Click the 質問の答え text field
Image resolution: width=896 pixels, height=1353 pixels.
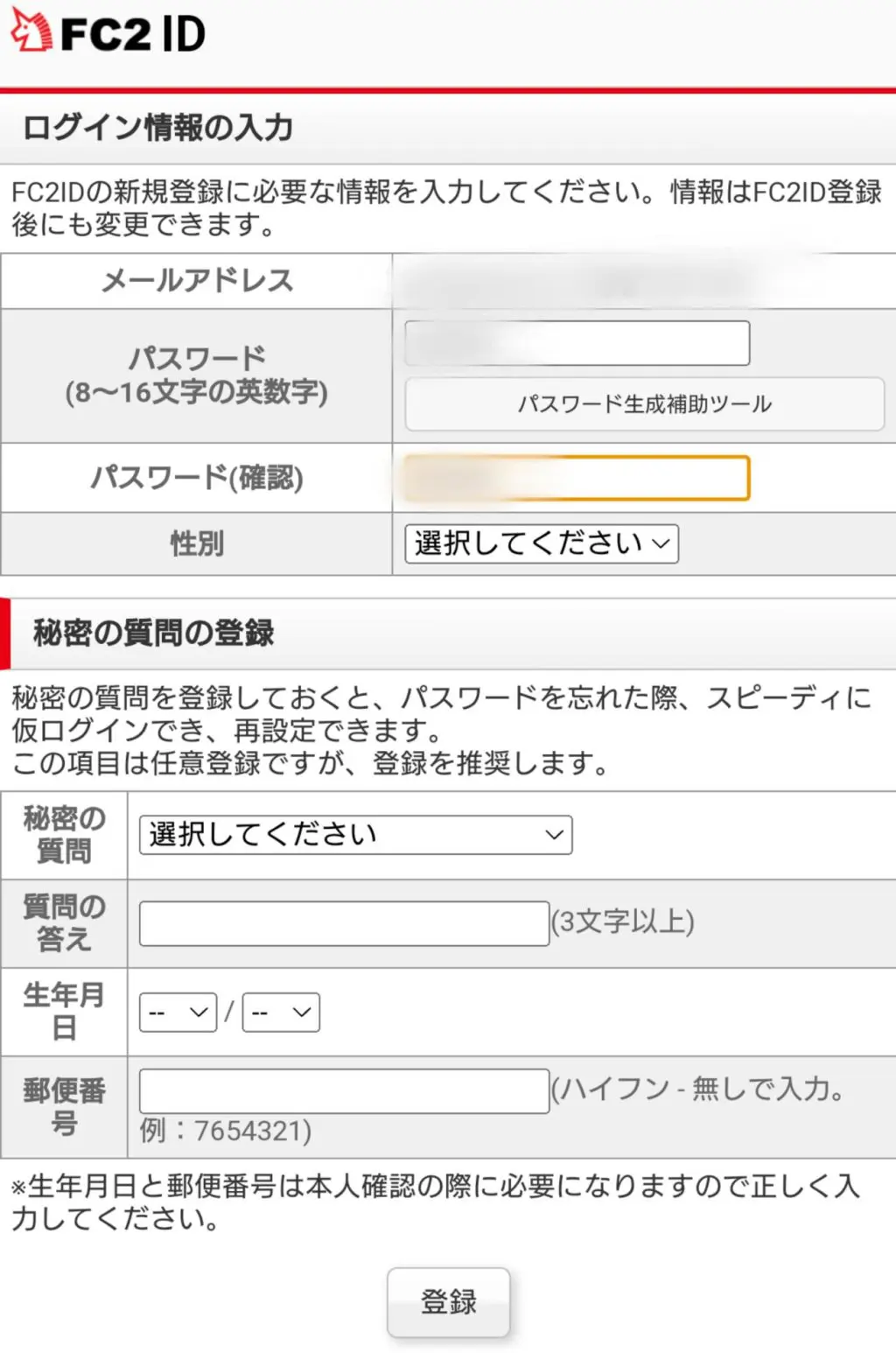coord(344,923)
